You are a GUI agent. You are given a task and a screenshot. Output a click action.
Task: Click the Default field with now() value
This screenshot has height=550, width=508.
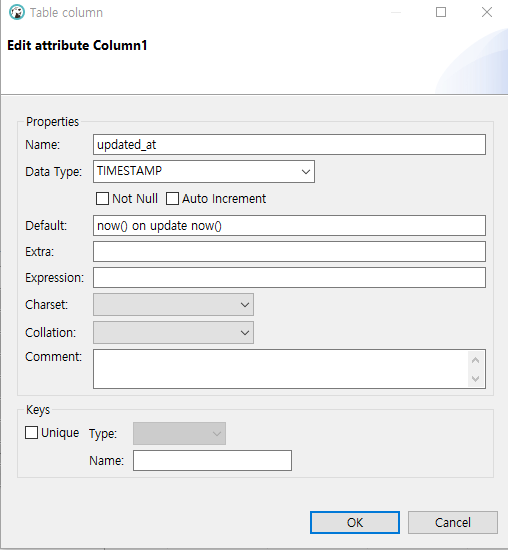(289, 226)
